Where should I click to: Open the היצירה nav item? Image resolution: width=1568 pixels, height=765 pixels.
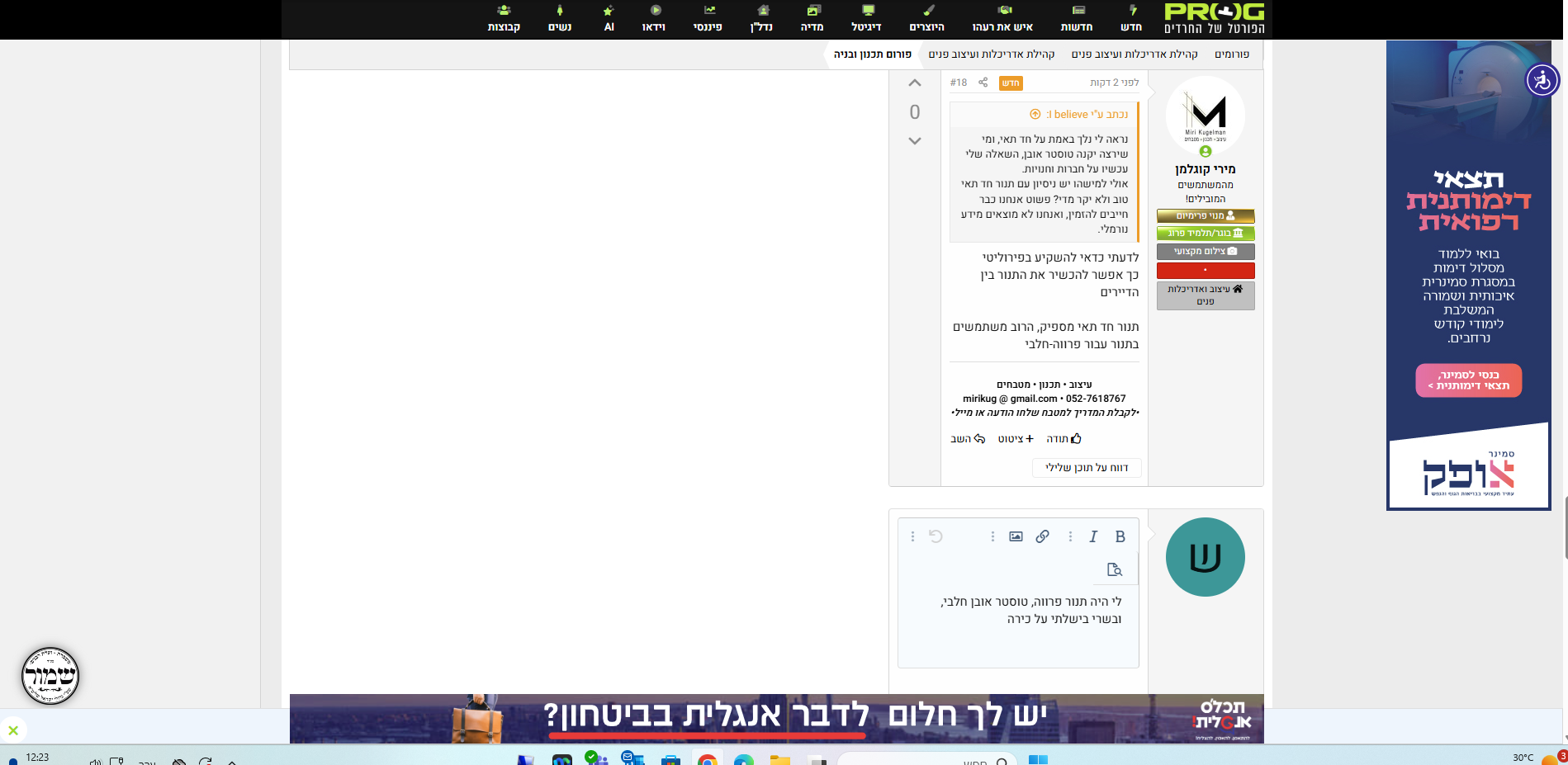(926, 19)
